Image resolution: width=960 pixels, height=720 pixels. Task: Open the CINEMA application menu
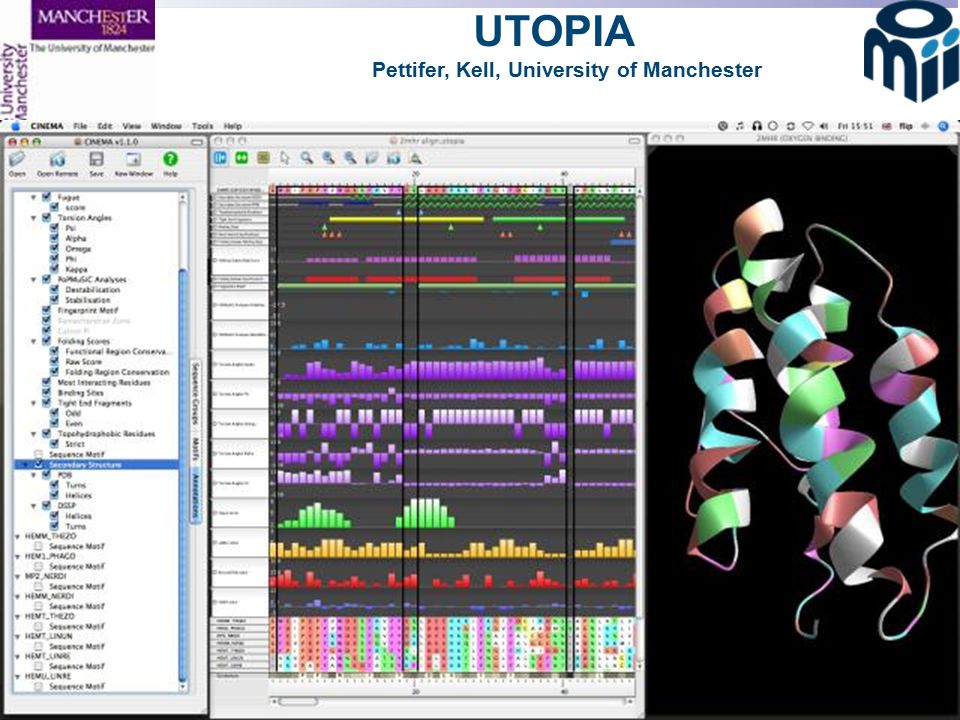(47, 126)
